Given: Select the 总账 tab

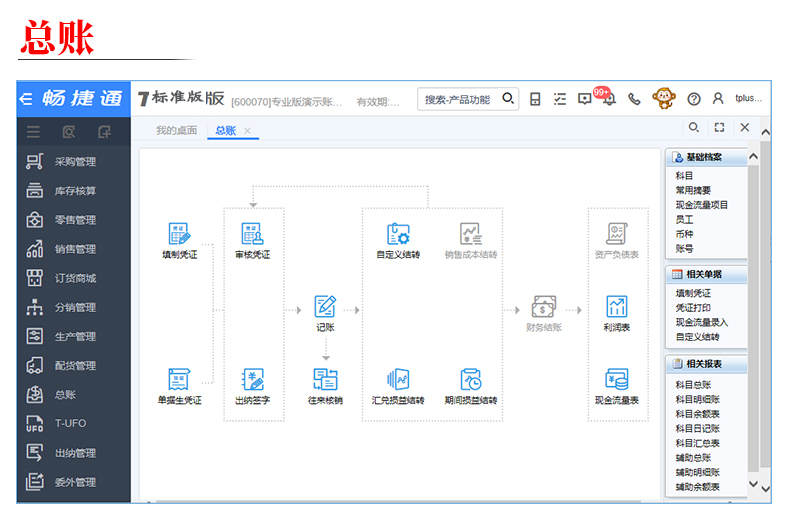Looking at the screenshot, I should (226, 130).
